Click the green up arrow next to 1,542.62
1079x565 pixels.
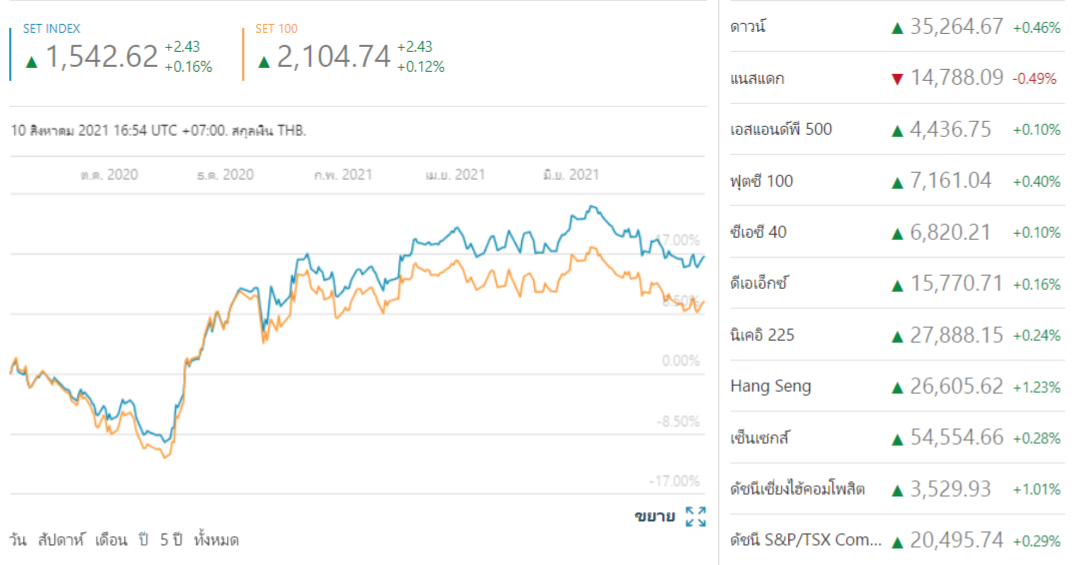tap(32, 61)
